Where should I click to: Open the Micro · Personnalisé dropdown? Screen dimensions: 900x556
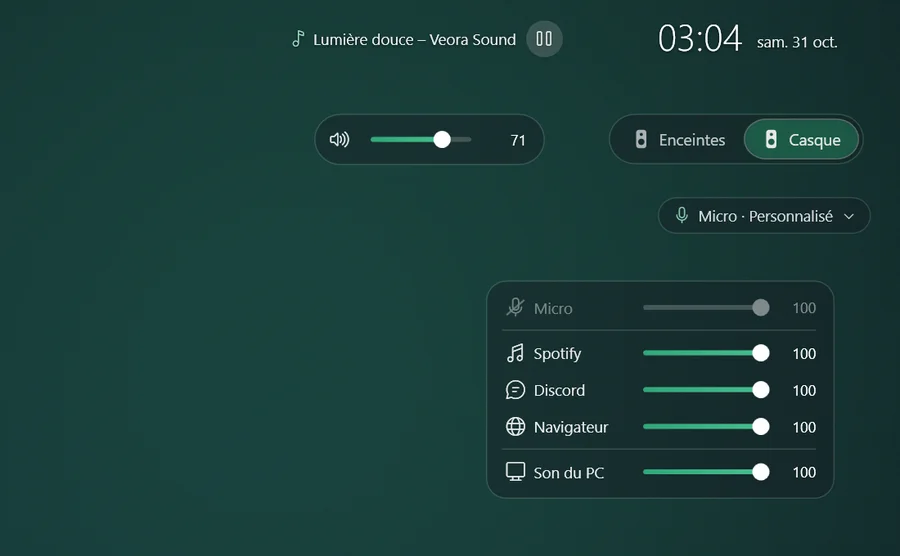click(764, 216)
